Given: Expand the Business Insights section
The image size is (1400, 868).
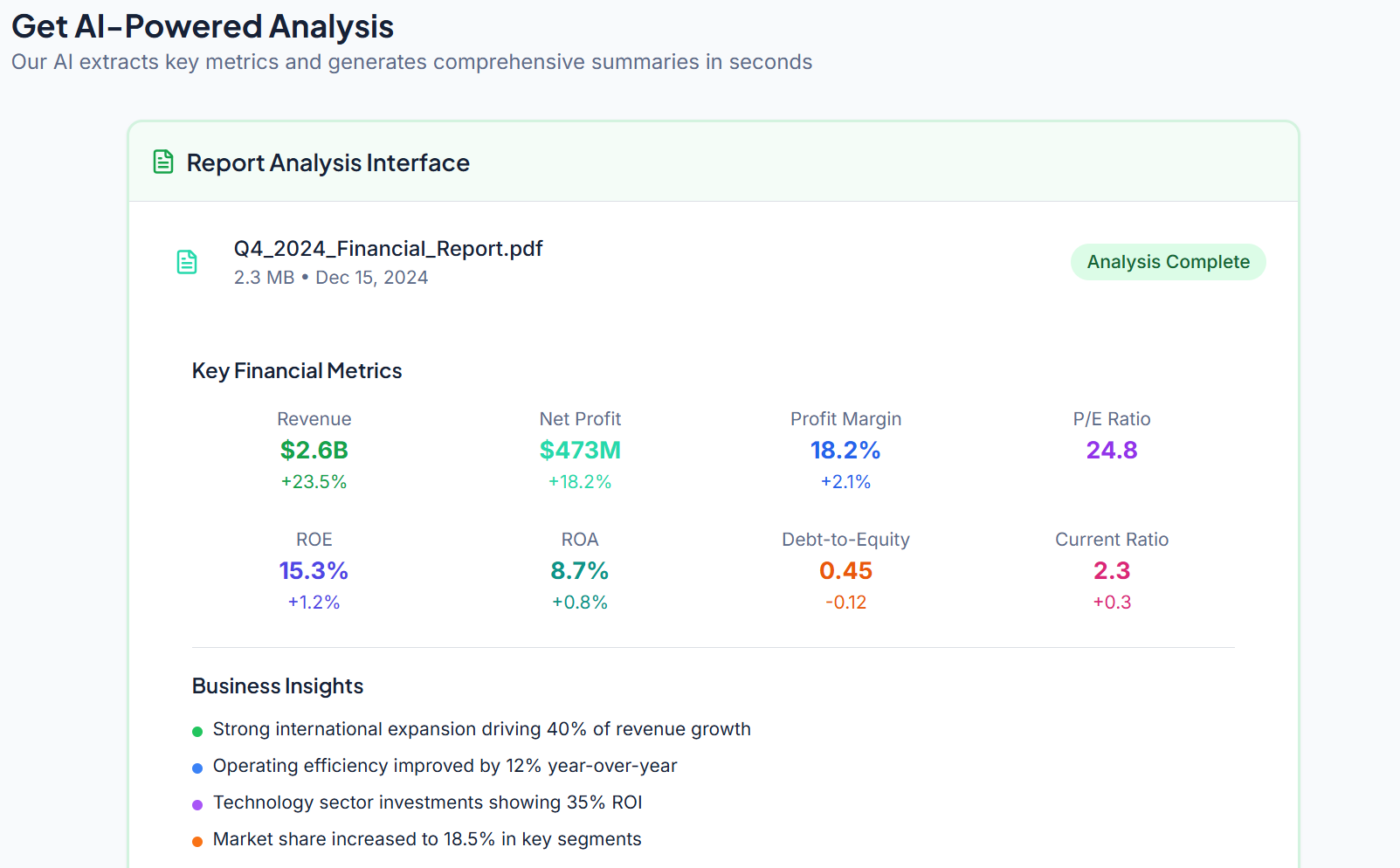Looking at the screenshot, I should point(277,686).
